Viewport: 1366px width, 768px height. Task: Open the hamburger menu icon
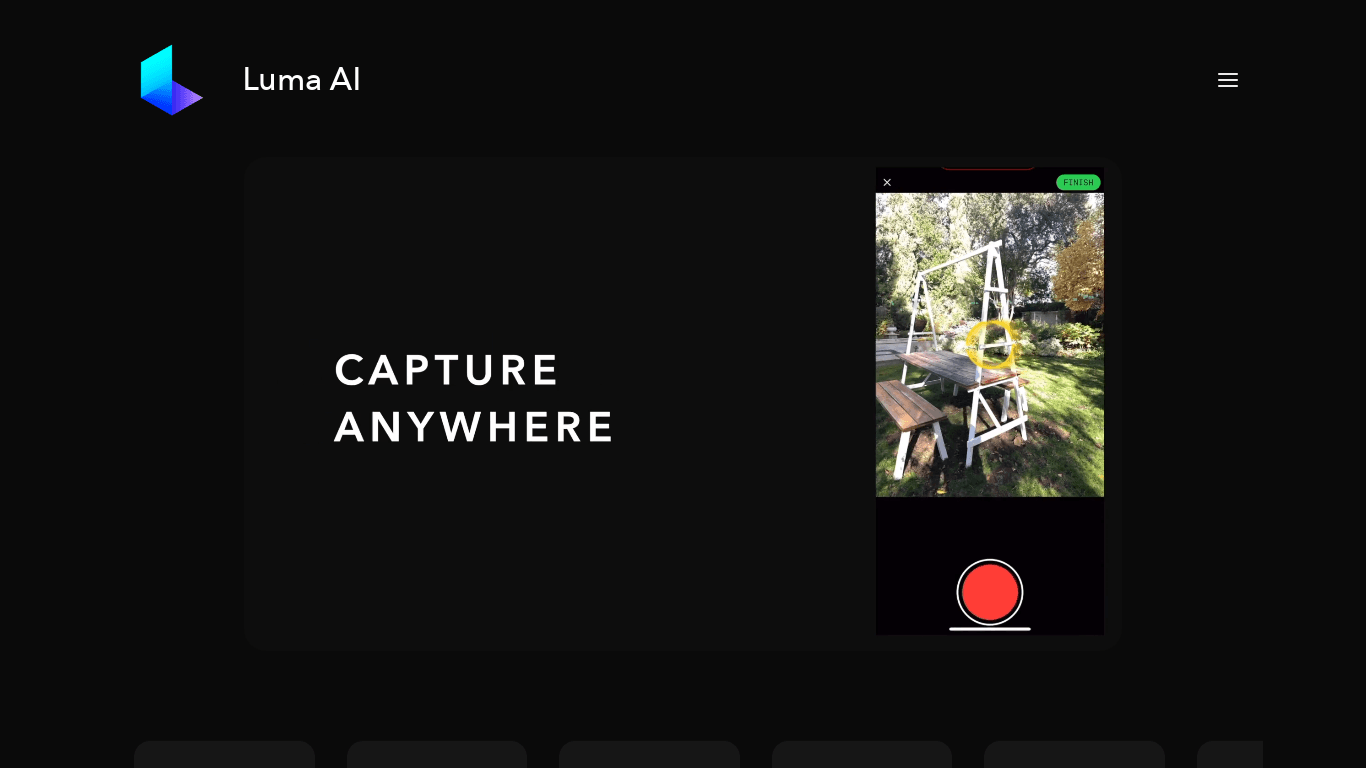tap(1228, 80)
